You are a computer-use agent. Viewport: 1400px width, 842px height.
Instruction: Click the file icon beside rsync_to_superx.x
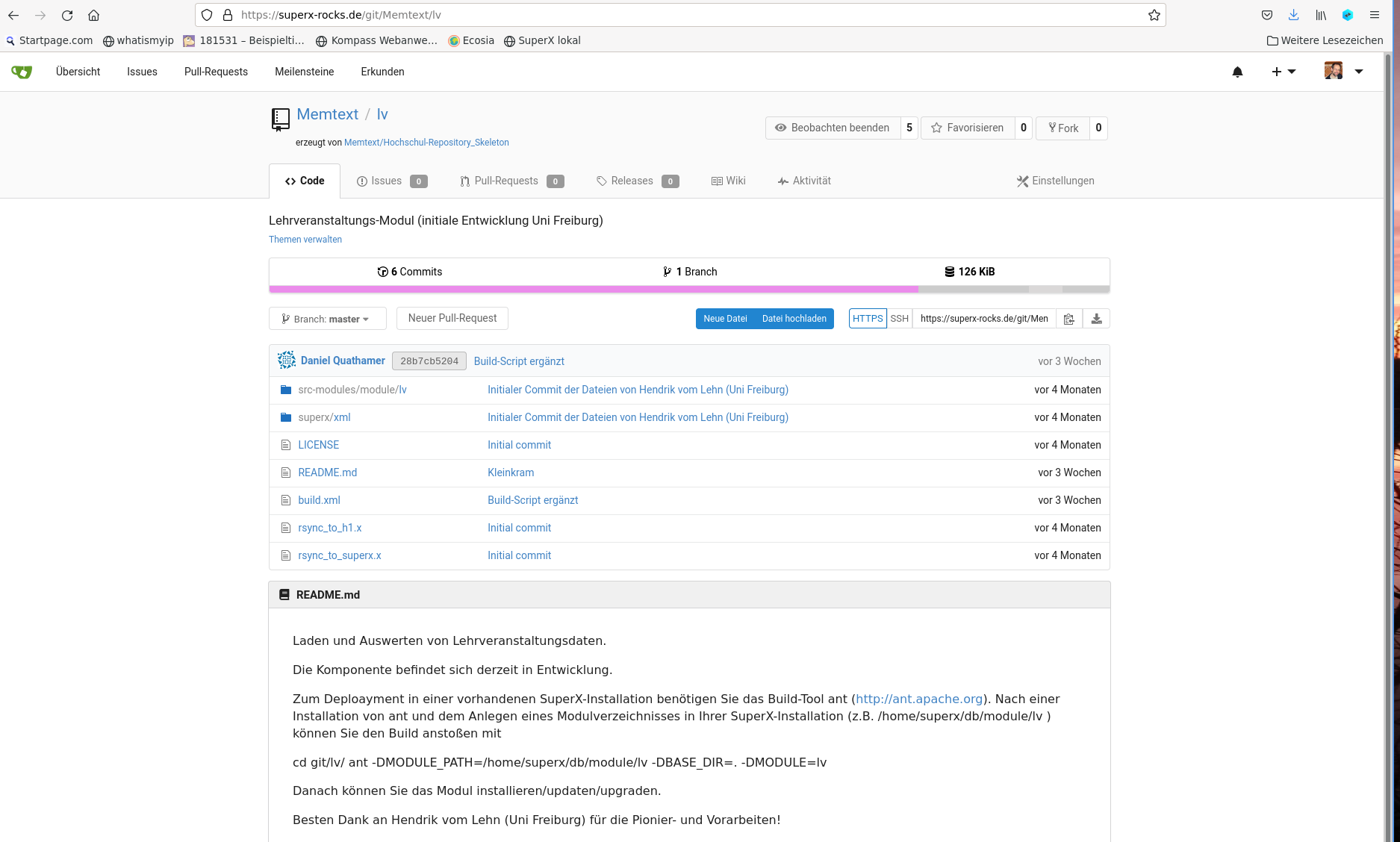(x=285, y=555)
